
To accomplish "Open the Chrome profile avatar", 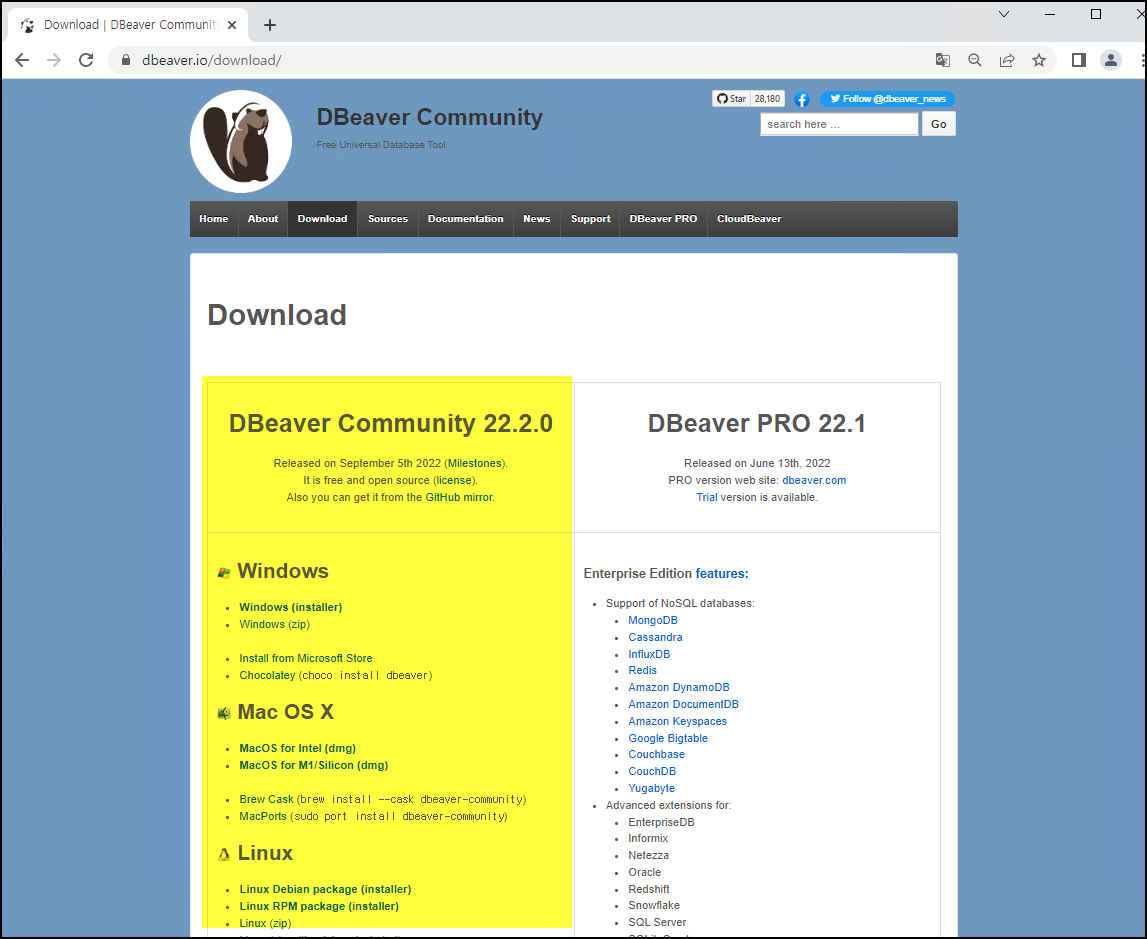I will (x=1110, y=60).
